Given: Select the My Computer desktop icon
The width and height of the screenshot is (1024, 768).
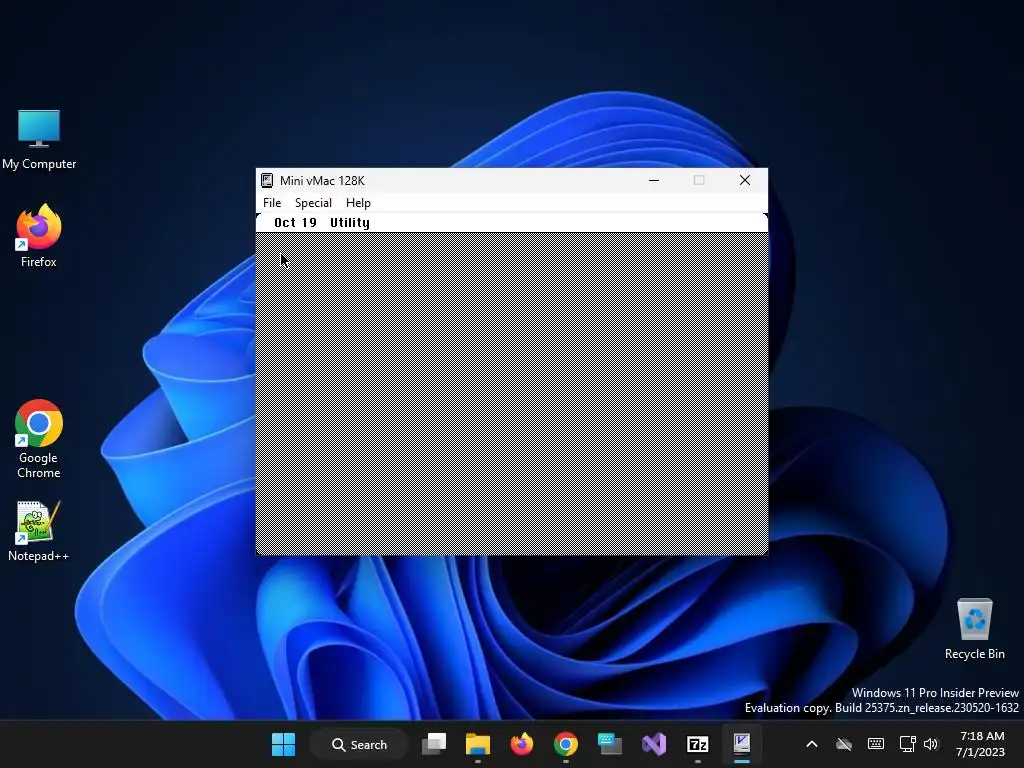Looking at the screenshot, I should (x=39, y=140).
